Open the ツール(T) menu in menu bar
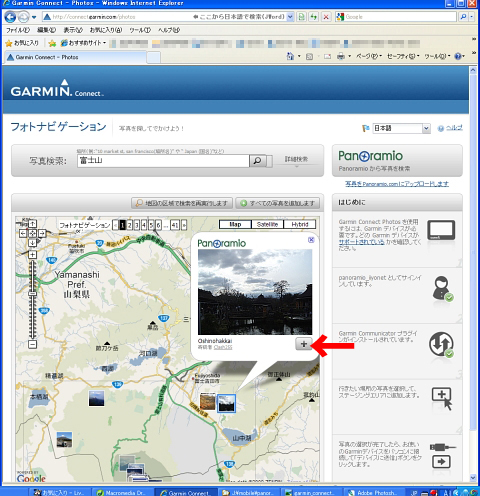Image resolution: width=480 pixels, height=496 pixels. tap(140, 30)
